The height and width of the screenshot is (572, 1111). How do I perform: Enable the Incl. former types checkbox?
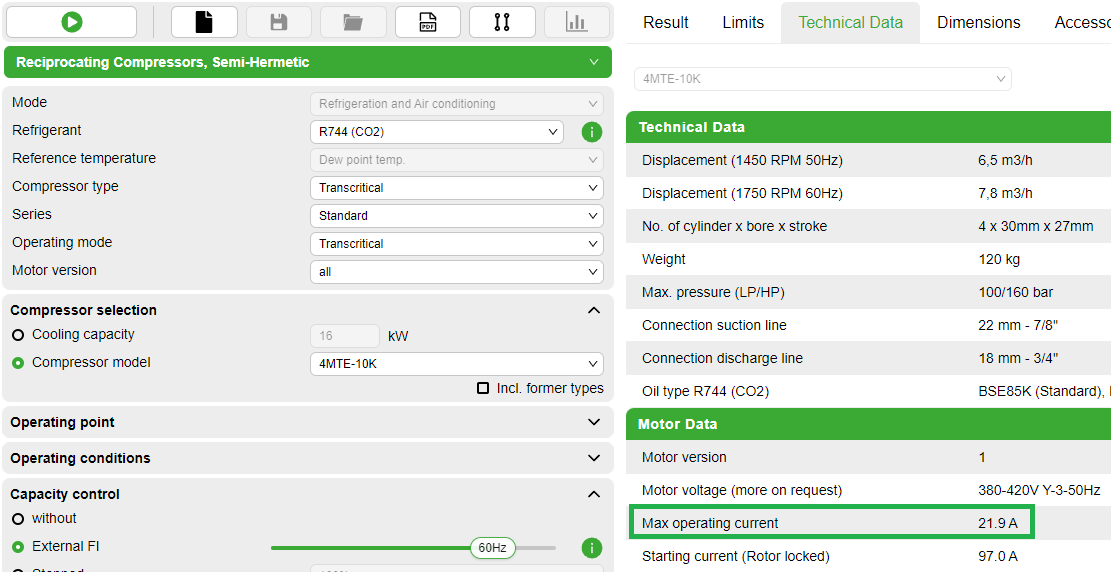[x=483, y=388]
